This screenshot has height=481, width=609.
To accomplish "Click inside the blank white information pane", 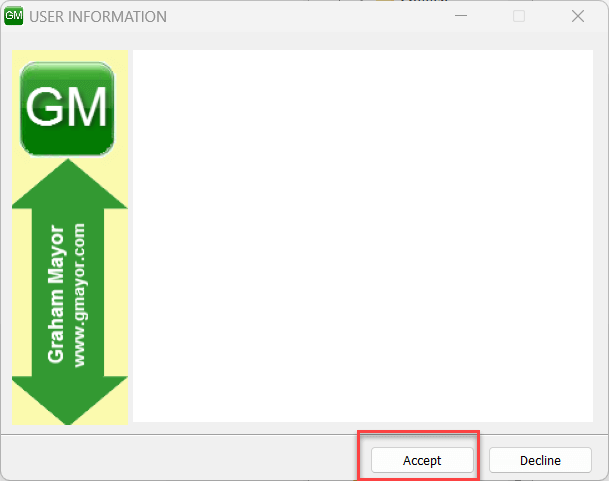I will pyautogui.click(x=363, y=235).
